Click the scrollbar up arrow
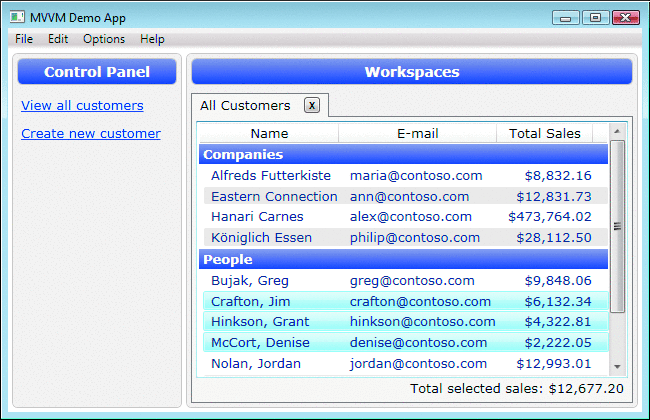This screenshot has height=420, width=650. [617, 131]
